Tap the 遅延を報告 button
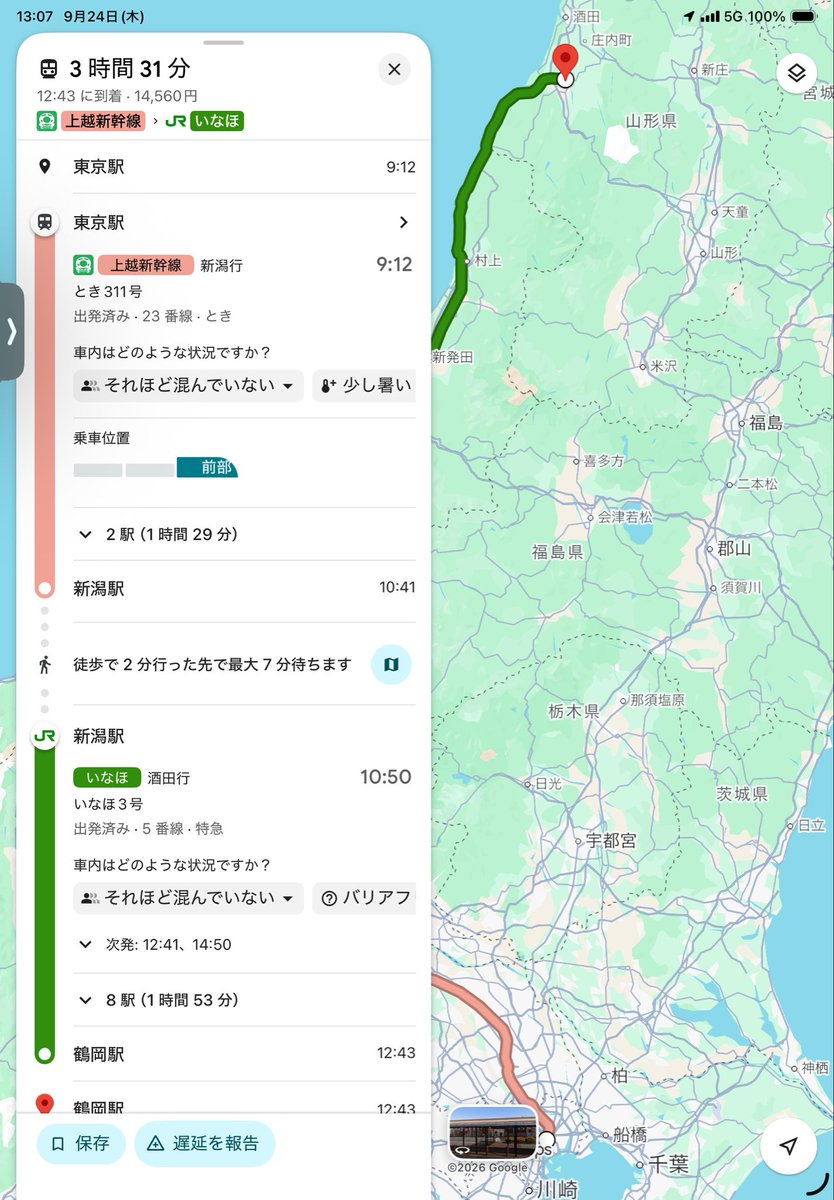The width and height of the screenshot is (834, 1200). coord(204,1143)
